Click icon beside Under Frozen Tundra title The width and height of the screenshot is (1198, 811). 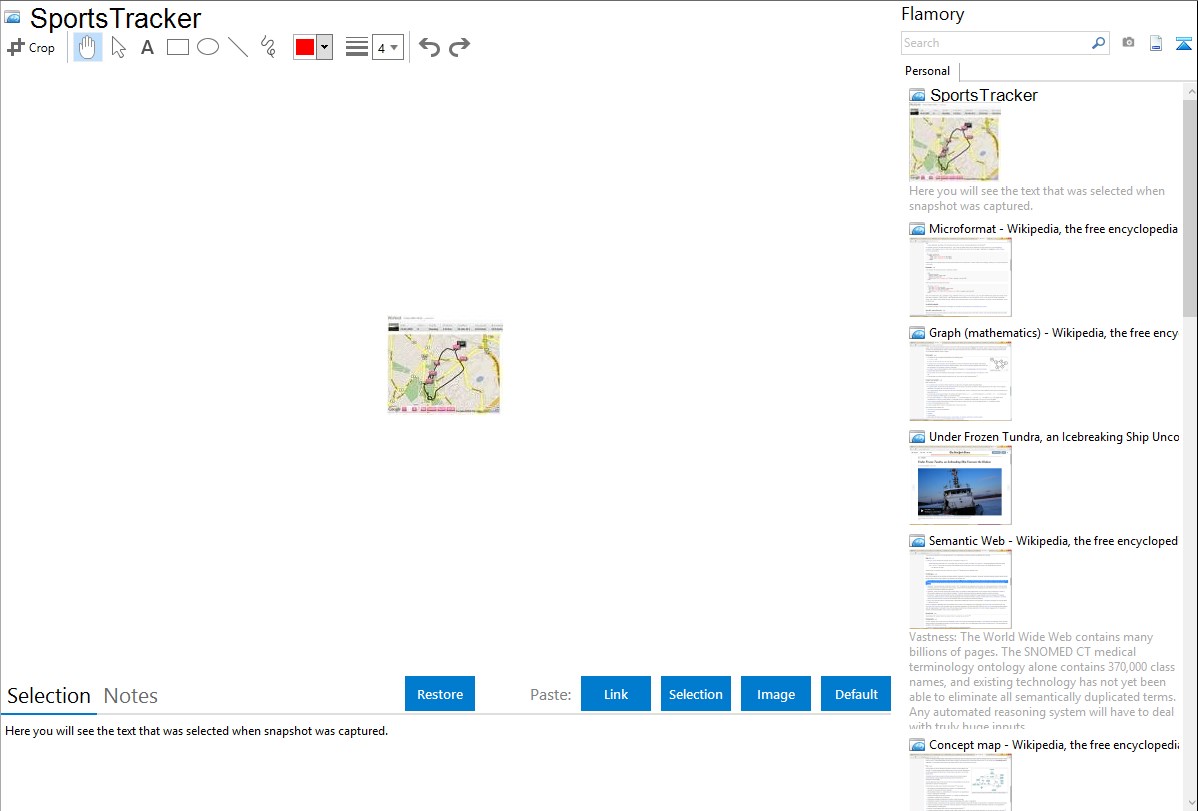pyautogui.click(x=917, y=437)
